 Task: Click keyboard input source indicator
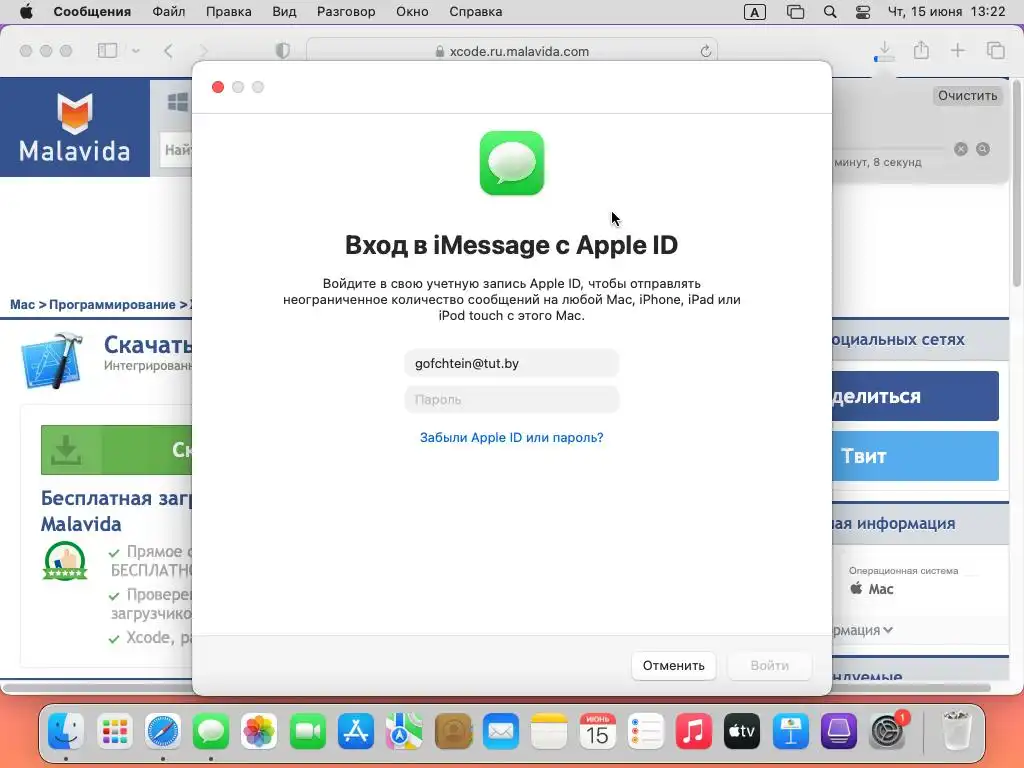(x=754, y=12)
